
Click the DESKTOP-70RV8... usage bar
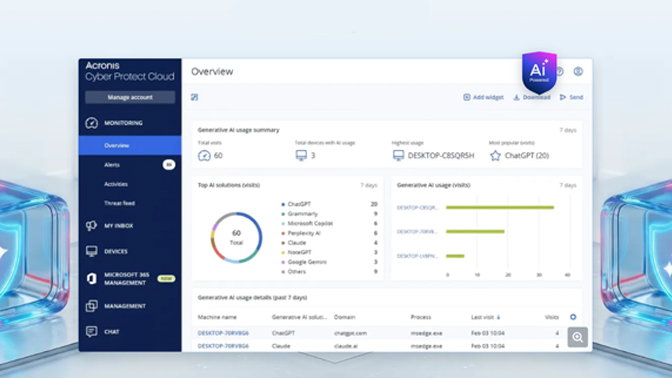(475, 231)
